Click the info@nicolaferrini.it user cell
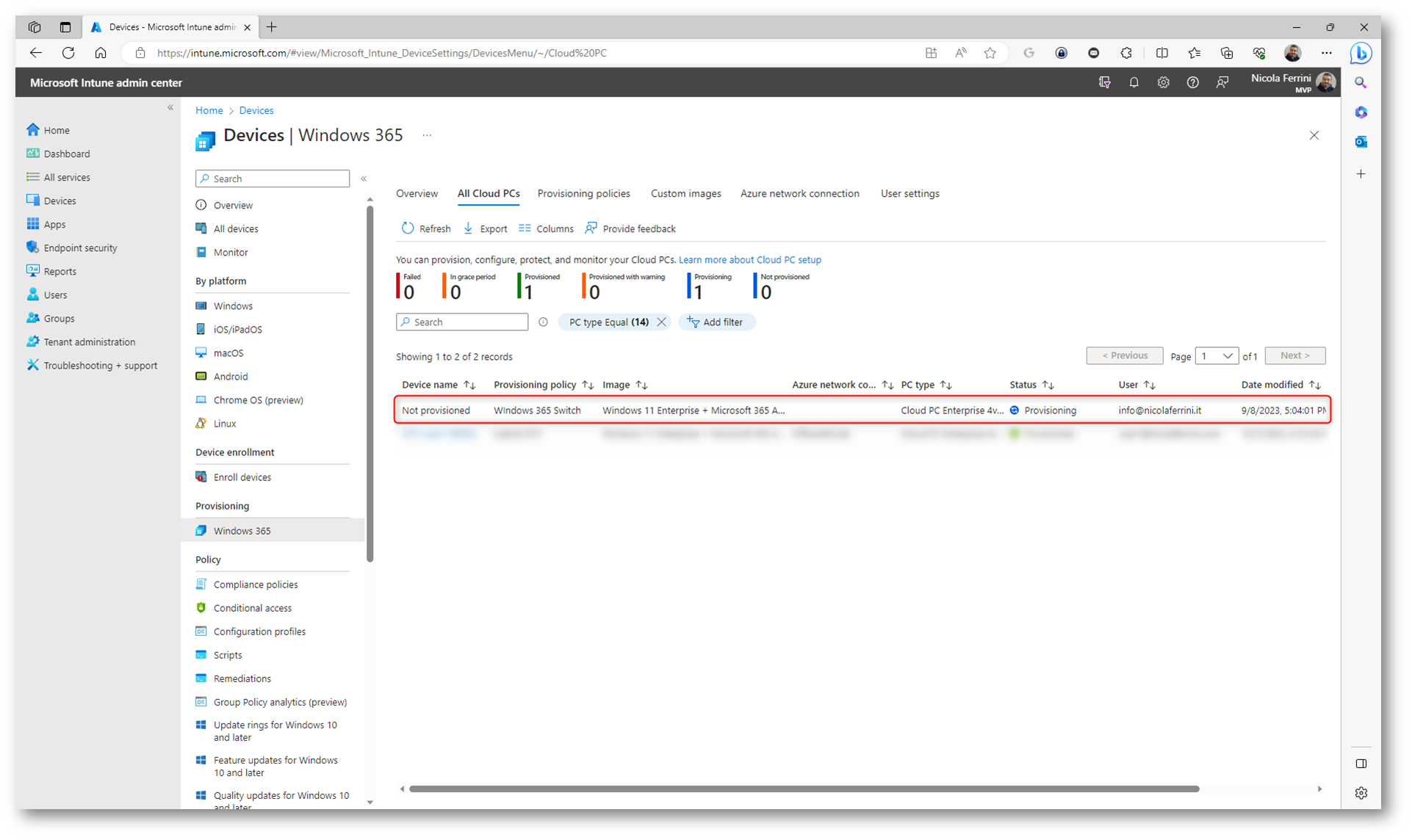This screenshot has width=1412, height=840. coord(1160,410)
